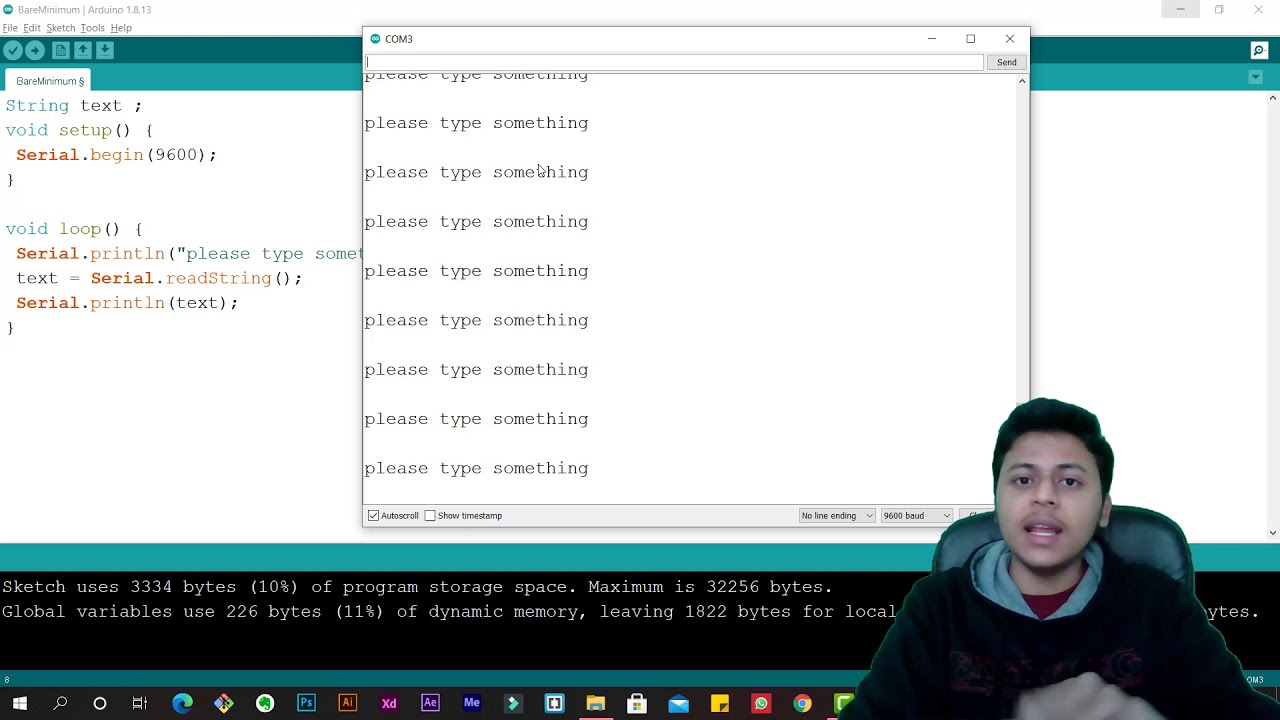Screen dimensions: 1280x720
Task: Open a sketch using the Open arrow-up icon
Action: pos(83,50)
